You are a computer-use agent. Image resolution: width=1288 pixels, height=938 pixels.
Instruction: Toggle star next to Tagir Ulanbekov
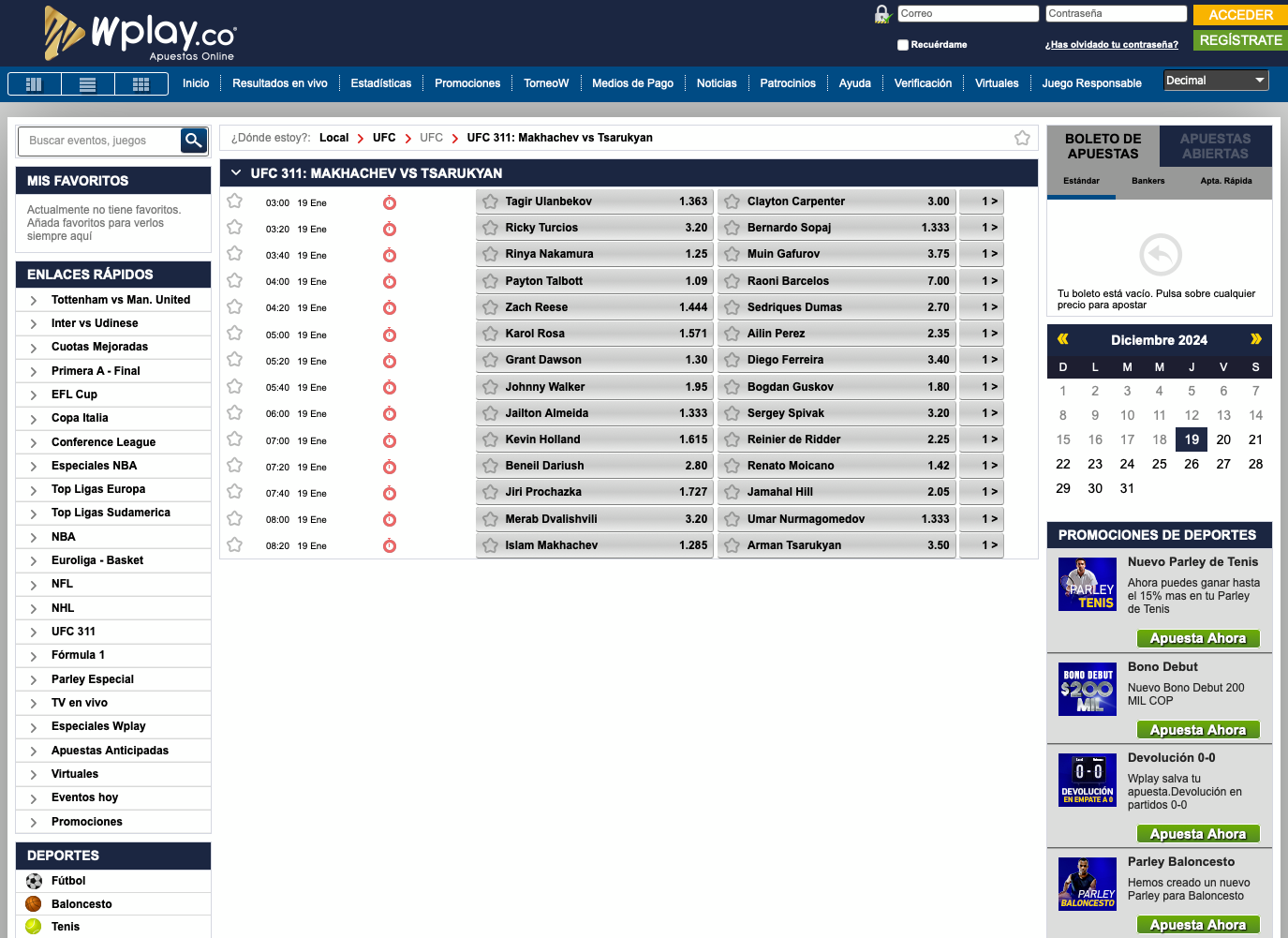(x=490, y=201)
